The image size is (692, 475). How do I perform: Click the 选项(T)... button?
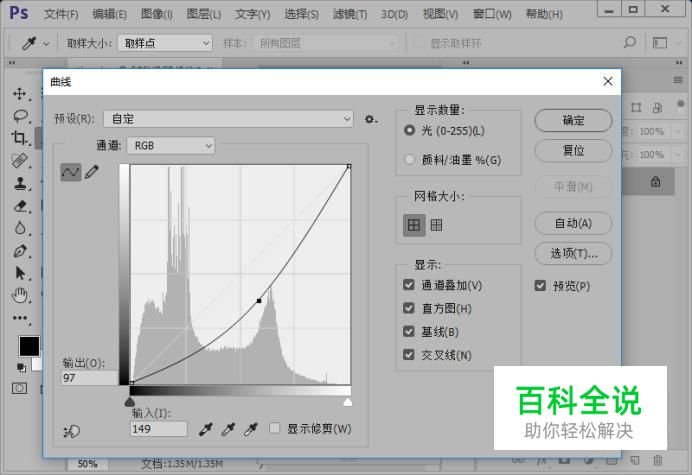[x=573, y=253]
